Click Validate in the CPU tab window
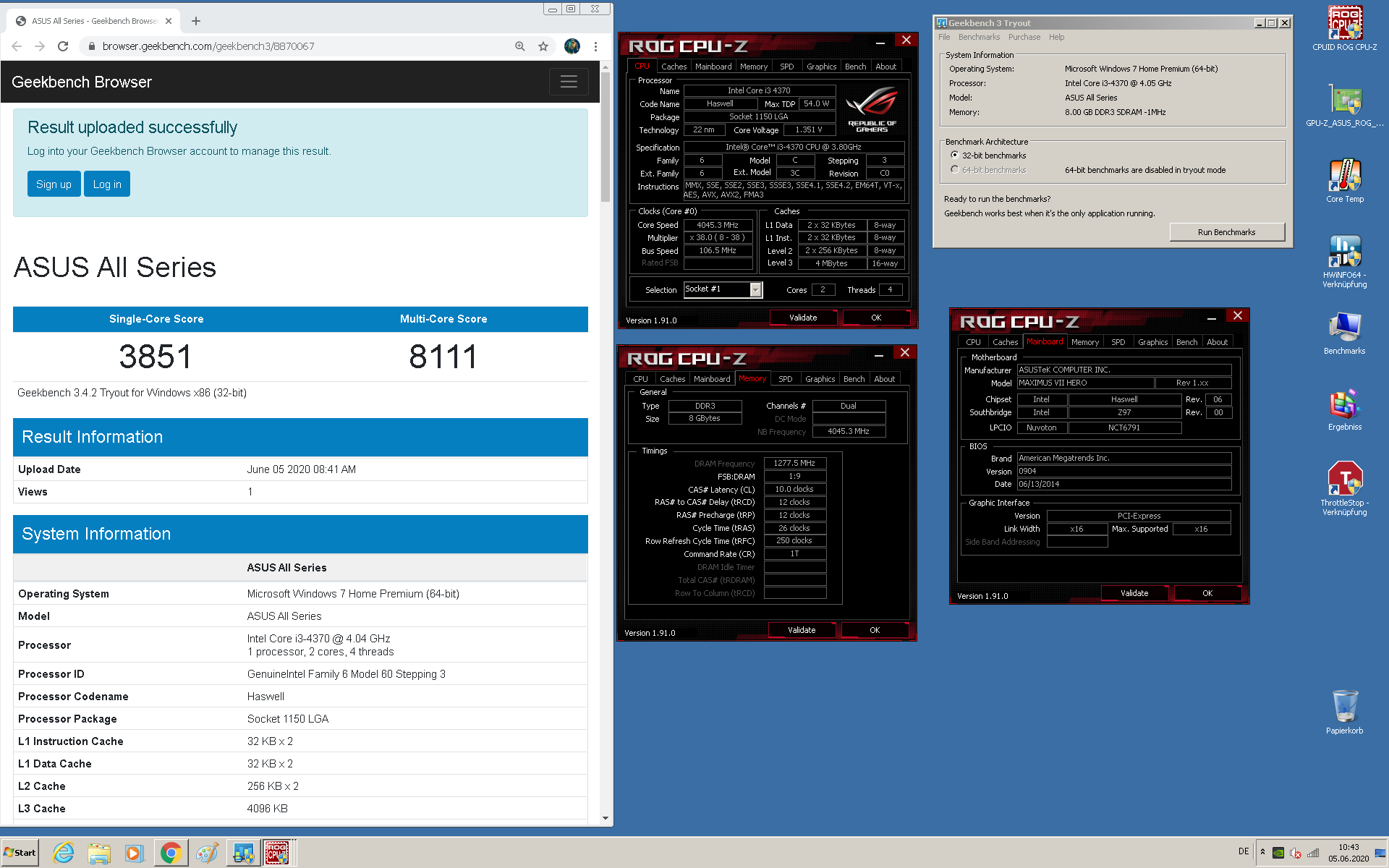Image resolution: width=1389 pixels, height=868 pixels. [x=803, y=318]
